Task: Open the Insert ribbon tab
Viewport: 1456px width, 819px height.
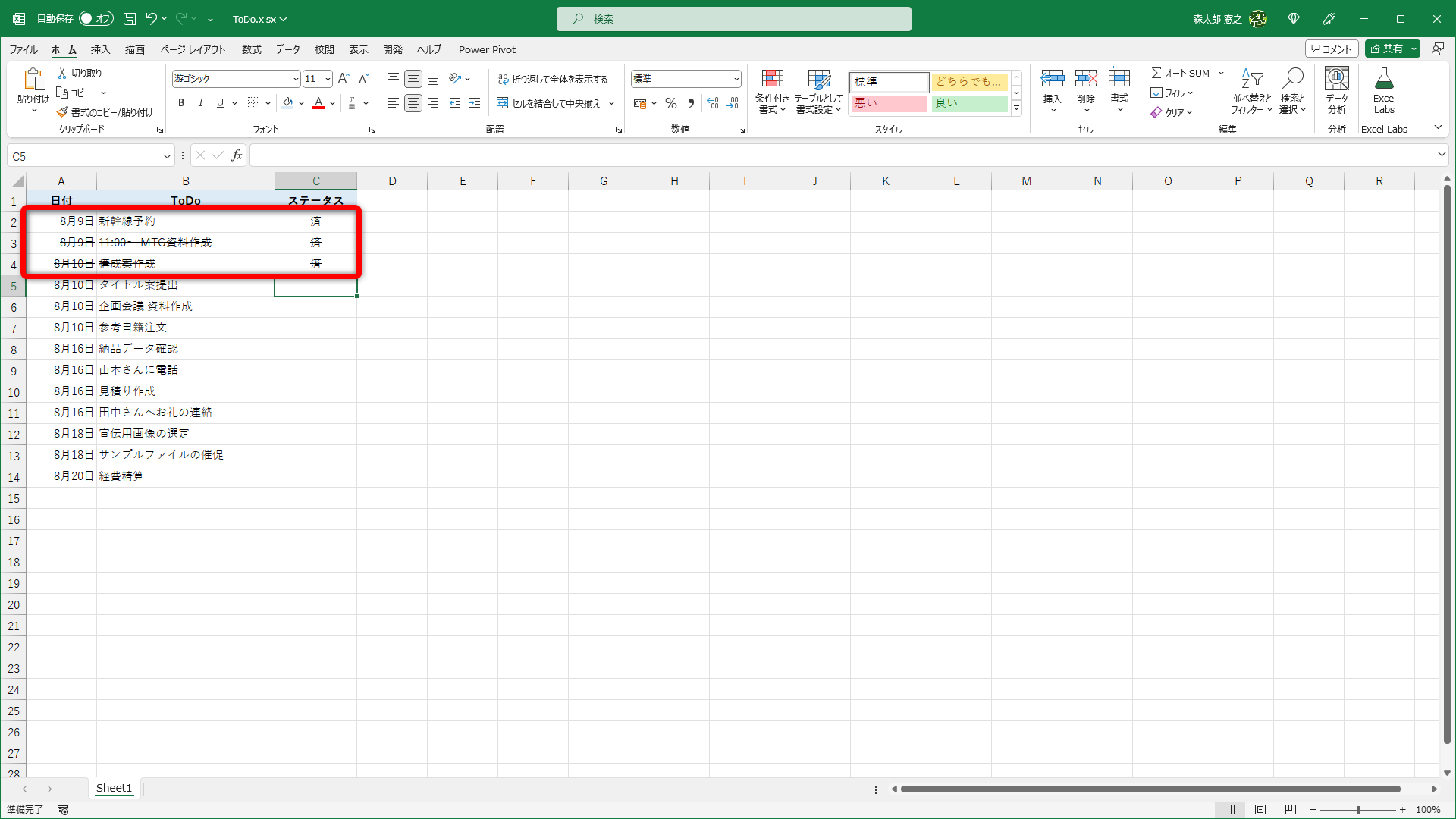Action: click(100, 49)
